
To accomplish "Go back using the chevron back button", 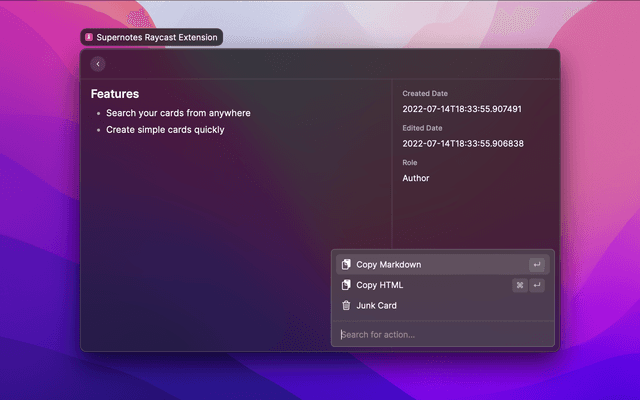I will (x=98, y=64).
